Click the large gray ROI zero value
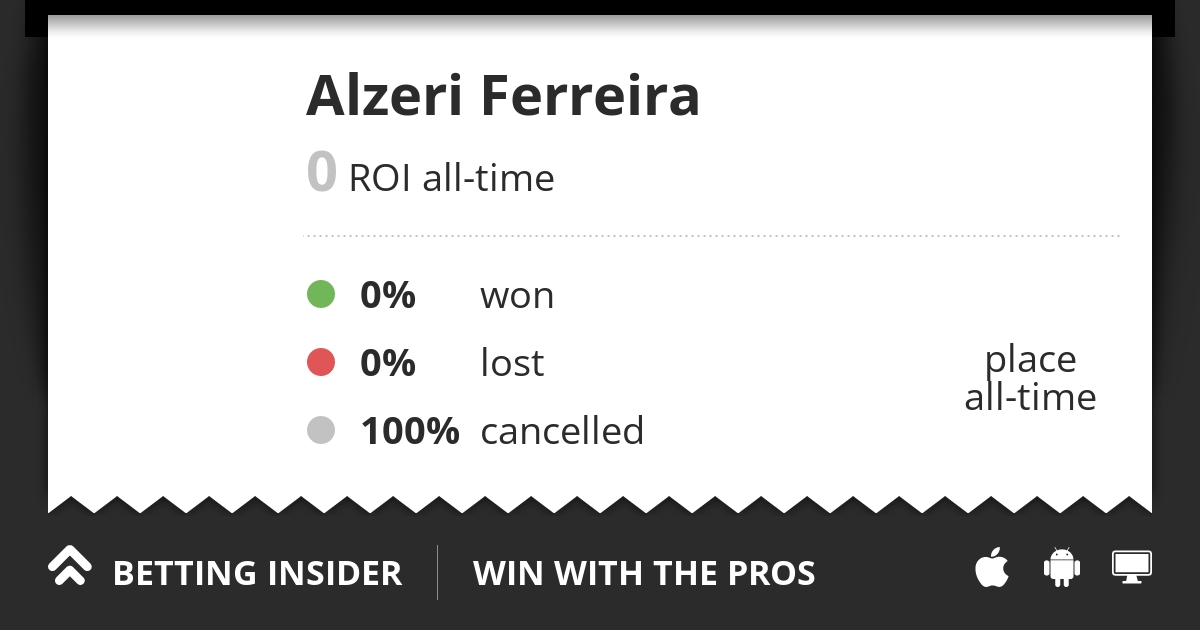Image resolution: width=1200 pixels, height=630 pixels. click(321, 172)
